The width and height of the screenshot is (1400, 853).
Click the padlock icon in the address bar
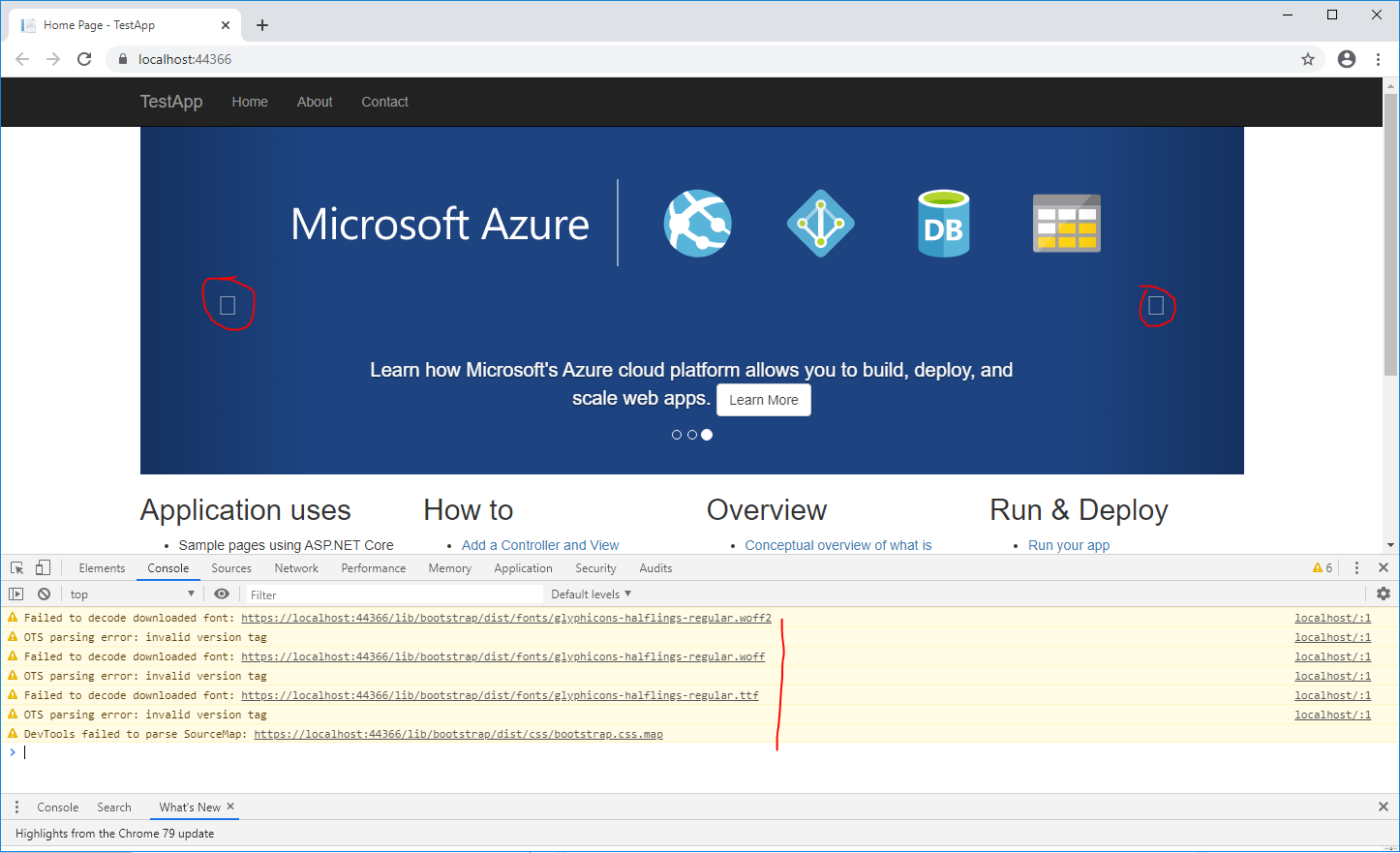click(x=122, y=59)
